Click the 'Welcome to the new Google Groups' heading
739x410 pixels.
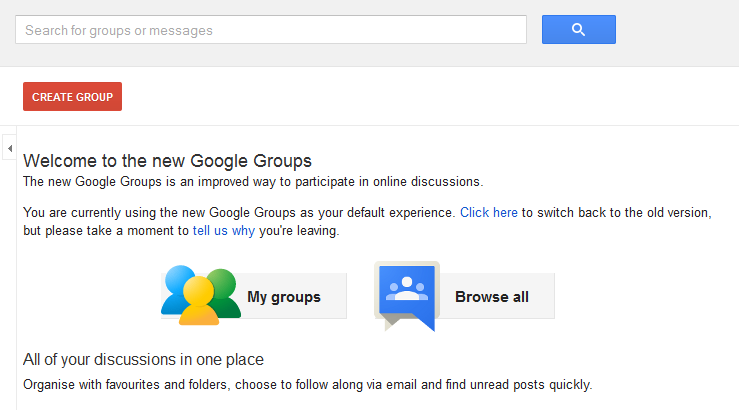tap(167, 160)
